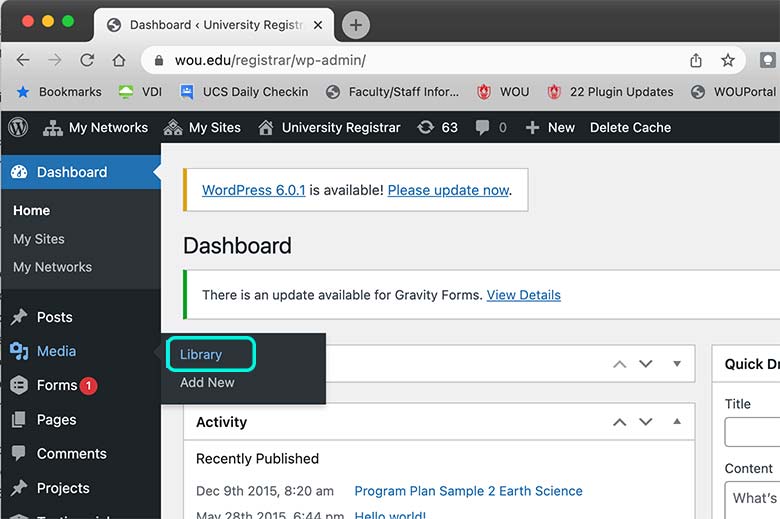Screen dimensions: 780x519
Task: Open the 22 Plugin Updates bookmark
Action: [610, 92]
